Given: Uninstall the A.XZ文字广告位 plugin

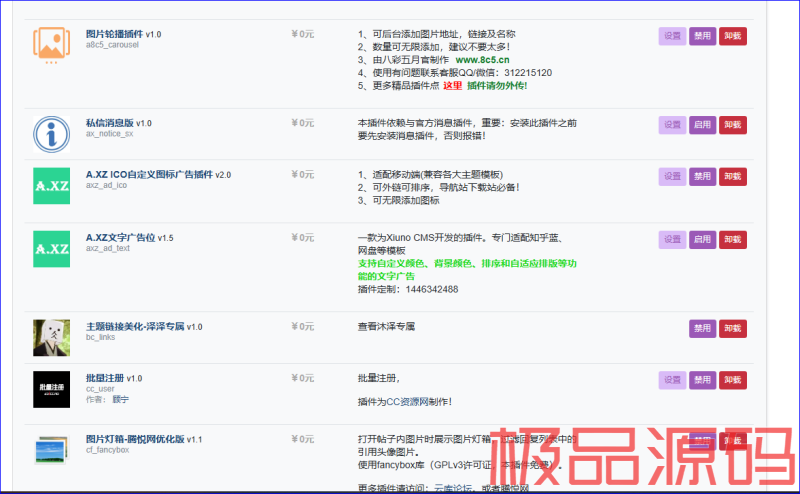Looking at the screenshot, I should coord(733,240).
